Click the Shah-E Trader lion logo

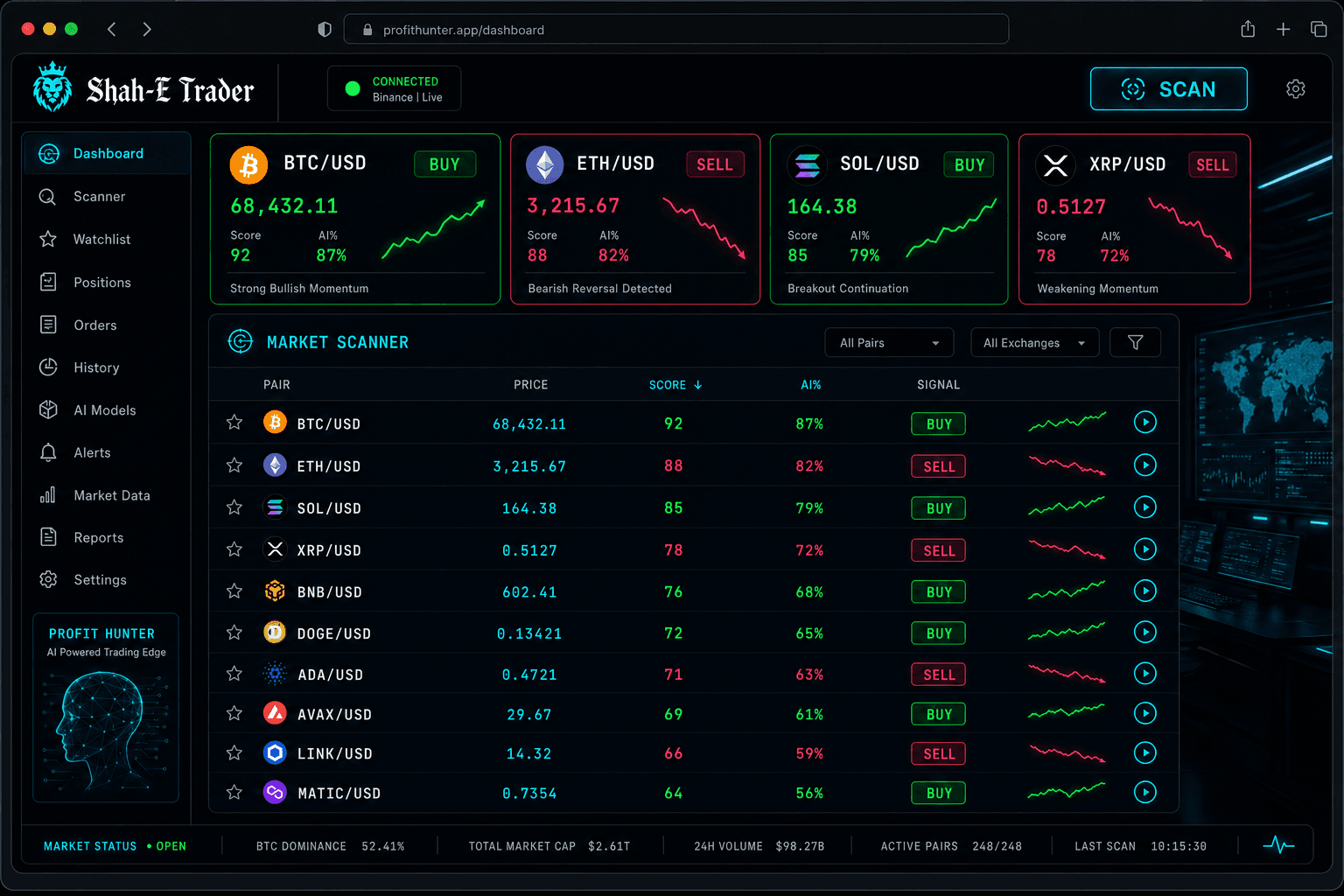[x=52, y=87]
